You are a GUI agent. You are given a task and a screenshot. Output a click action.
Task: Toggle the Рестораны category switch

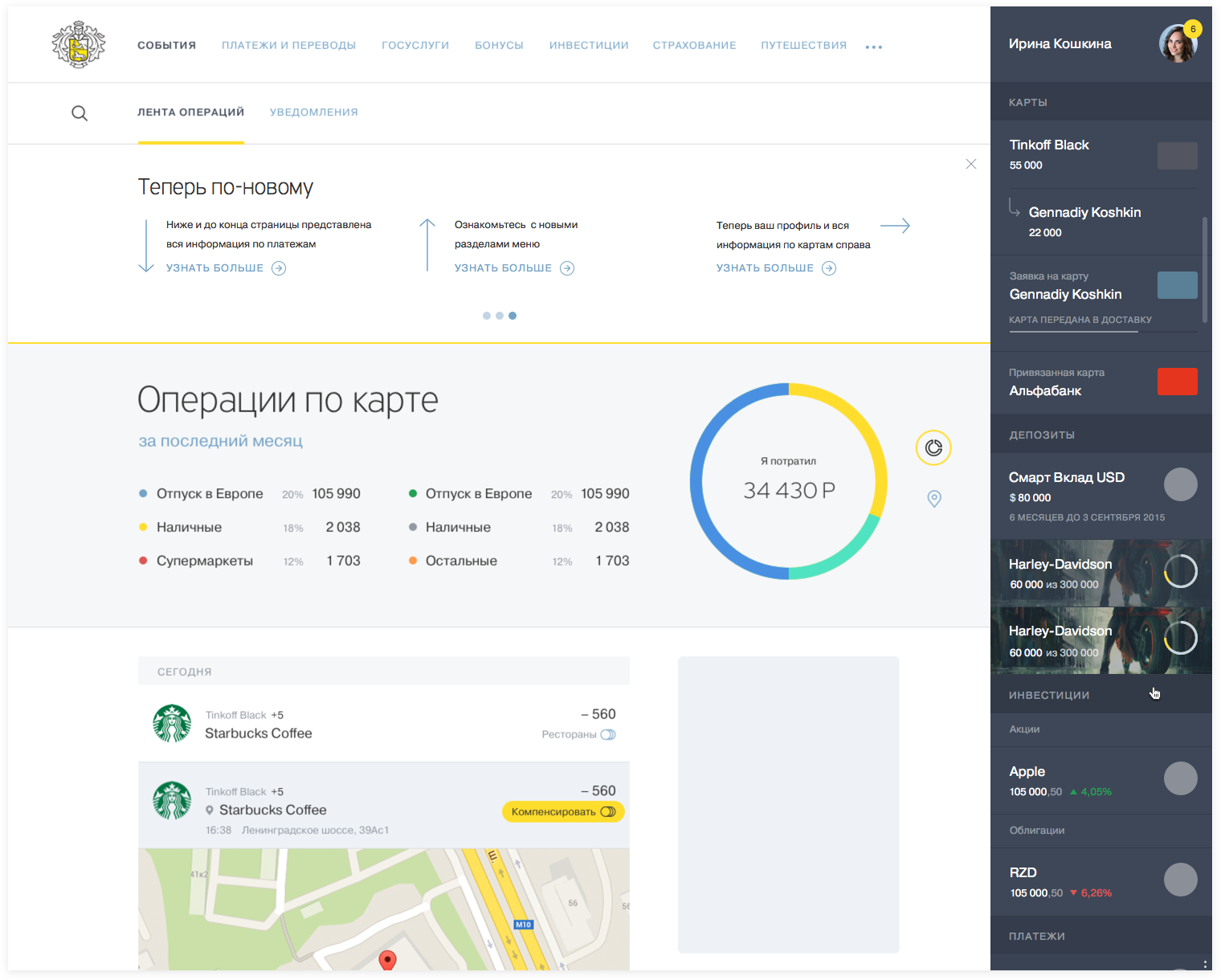click(x=608, y=734)
